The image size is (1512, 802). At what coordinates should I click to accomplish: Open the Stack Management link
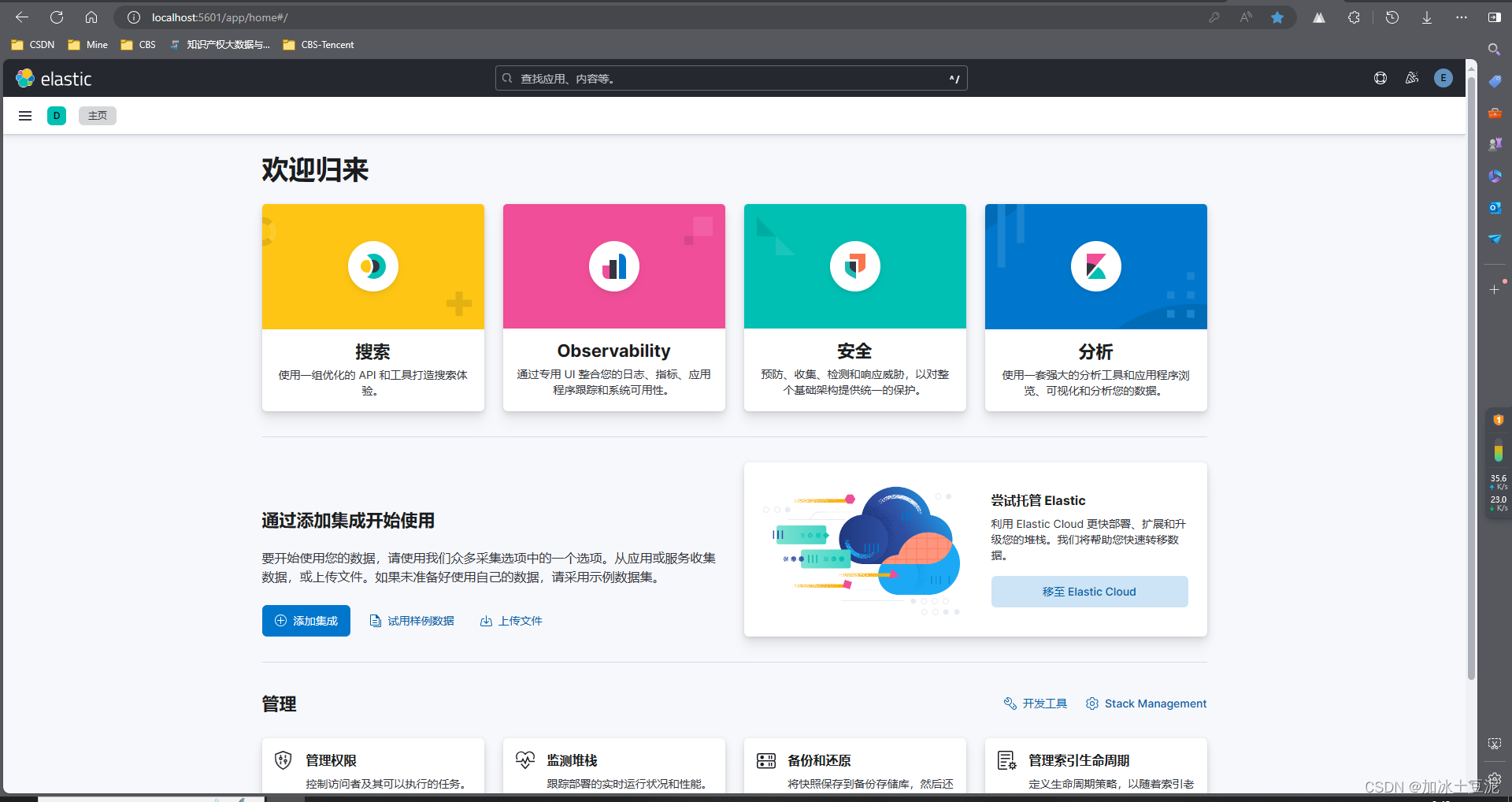point(1146,704)
